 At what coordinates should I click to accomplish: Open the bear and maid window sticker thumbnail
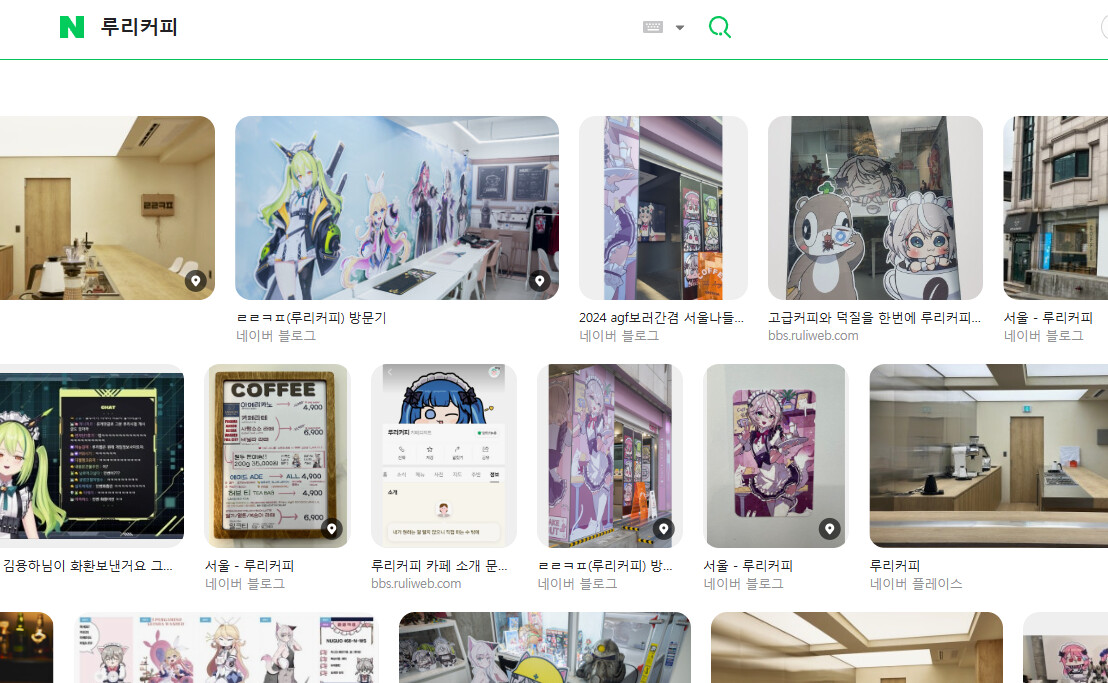coord(876,208)
